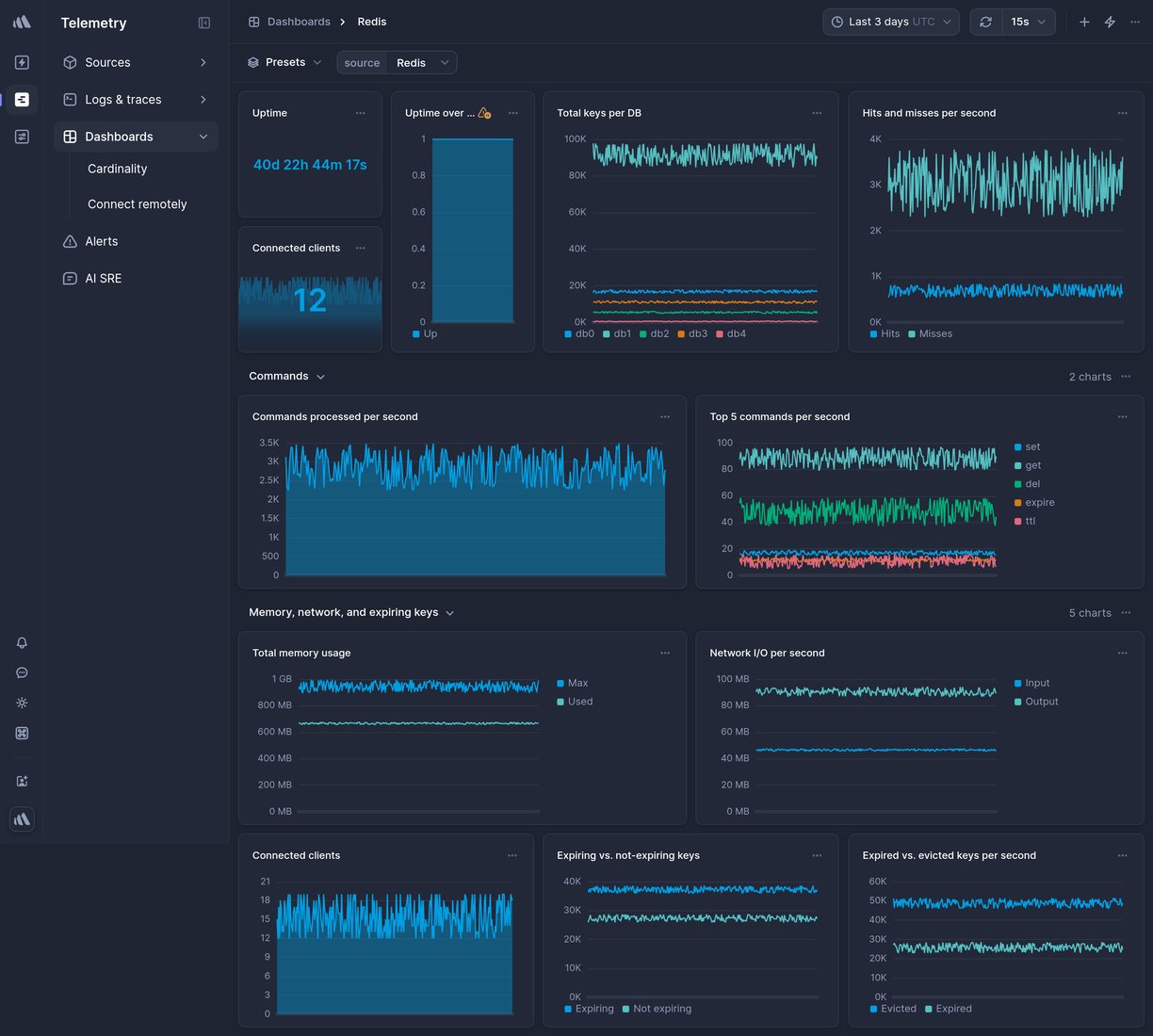
Task: Toggle theme with the sun icon
Action: click(22, 703)
